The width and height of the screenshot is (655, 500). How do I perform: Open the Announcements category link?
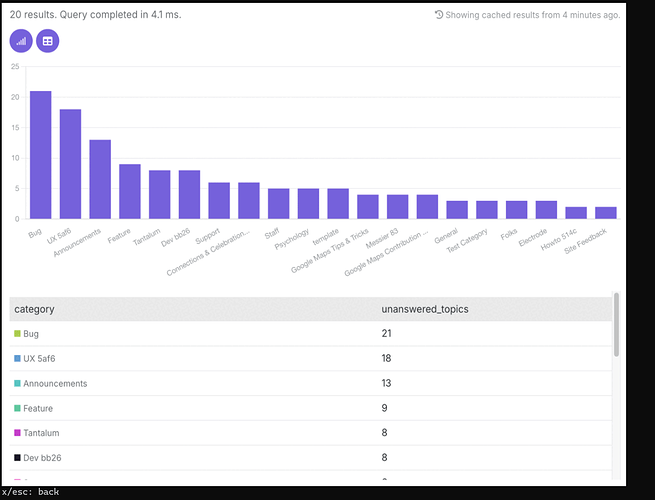[55, 383]
